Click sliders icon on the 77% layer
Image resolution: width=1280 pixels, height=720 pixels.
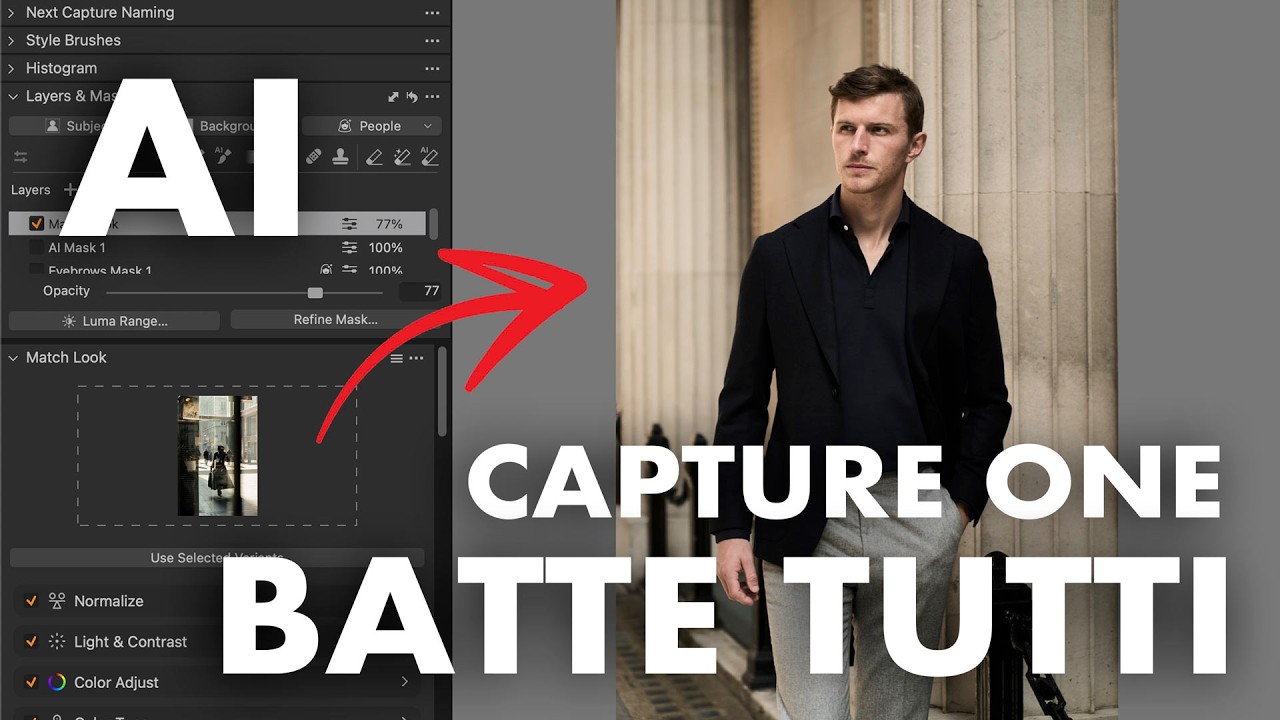point(349,224)
